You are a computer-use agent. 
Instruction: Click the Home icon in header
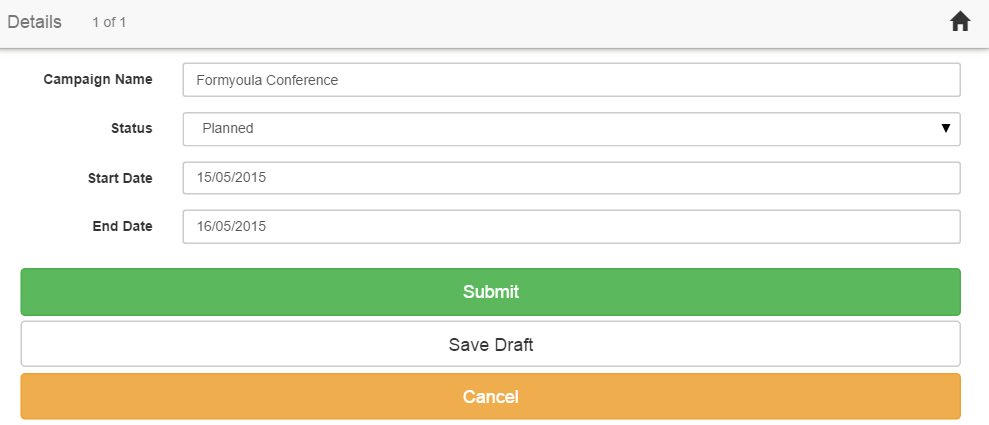tap(960, 22)
